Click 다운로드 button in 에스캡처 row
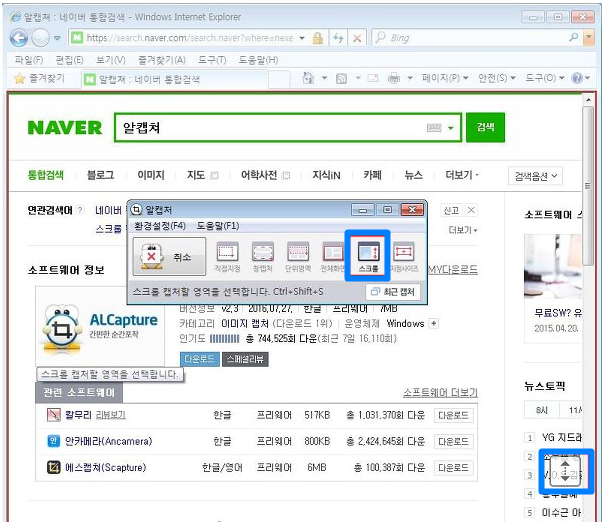Screen dimensions: 605x528 pos(453,467)
